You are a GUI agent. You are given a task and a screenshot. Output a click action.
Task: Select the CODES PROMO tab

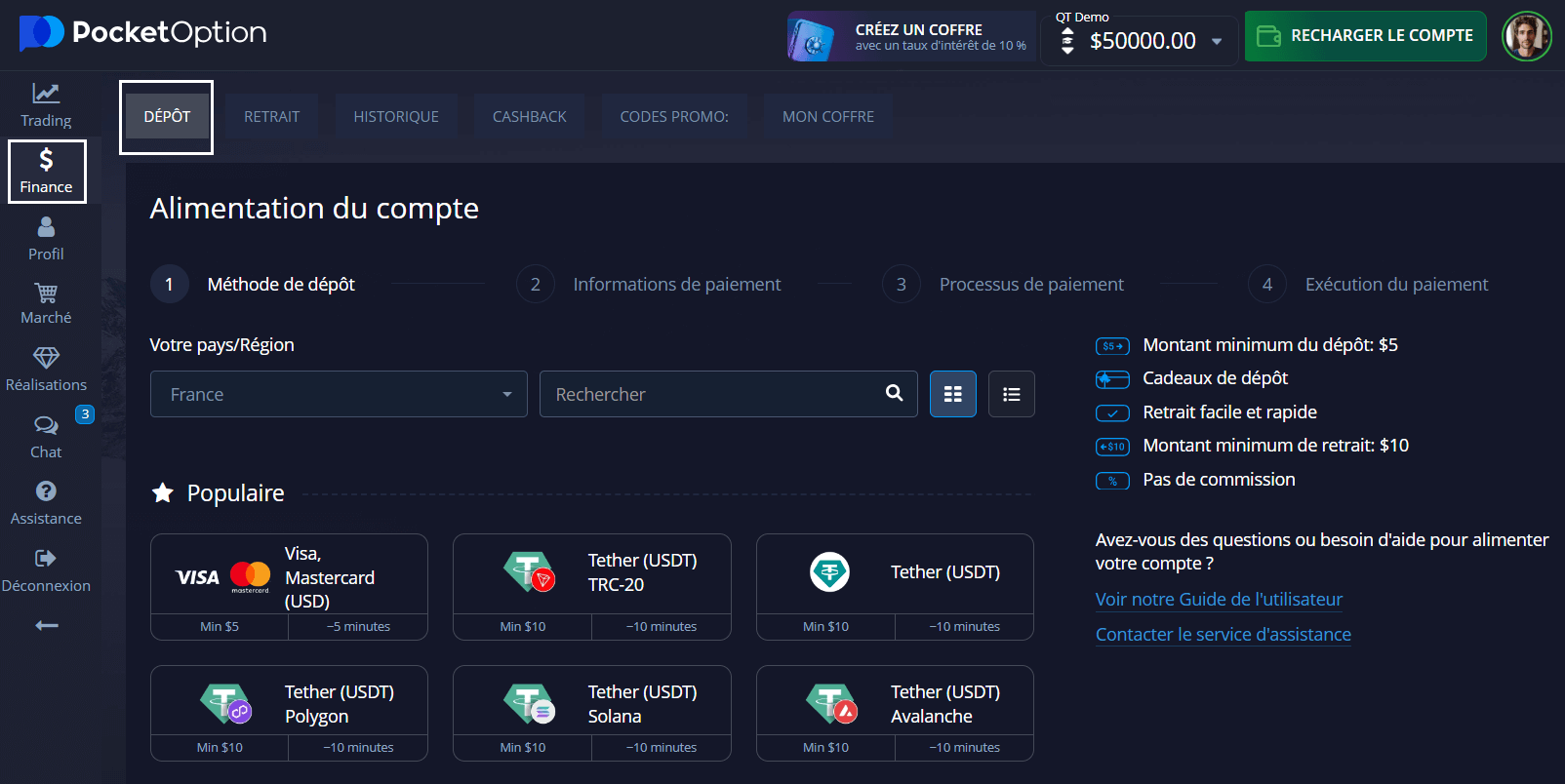coord(674,116)
